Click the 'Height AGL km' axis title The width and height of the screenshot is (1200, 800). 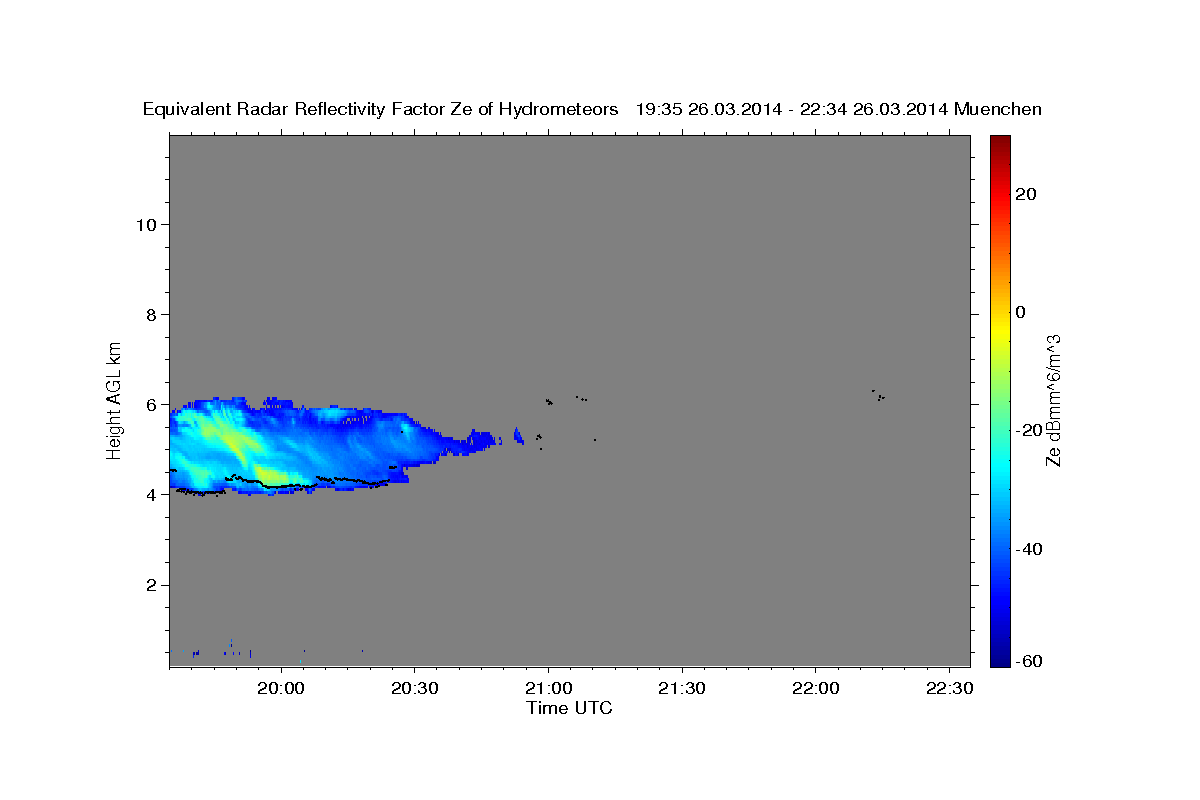(115, 399)
